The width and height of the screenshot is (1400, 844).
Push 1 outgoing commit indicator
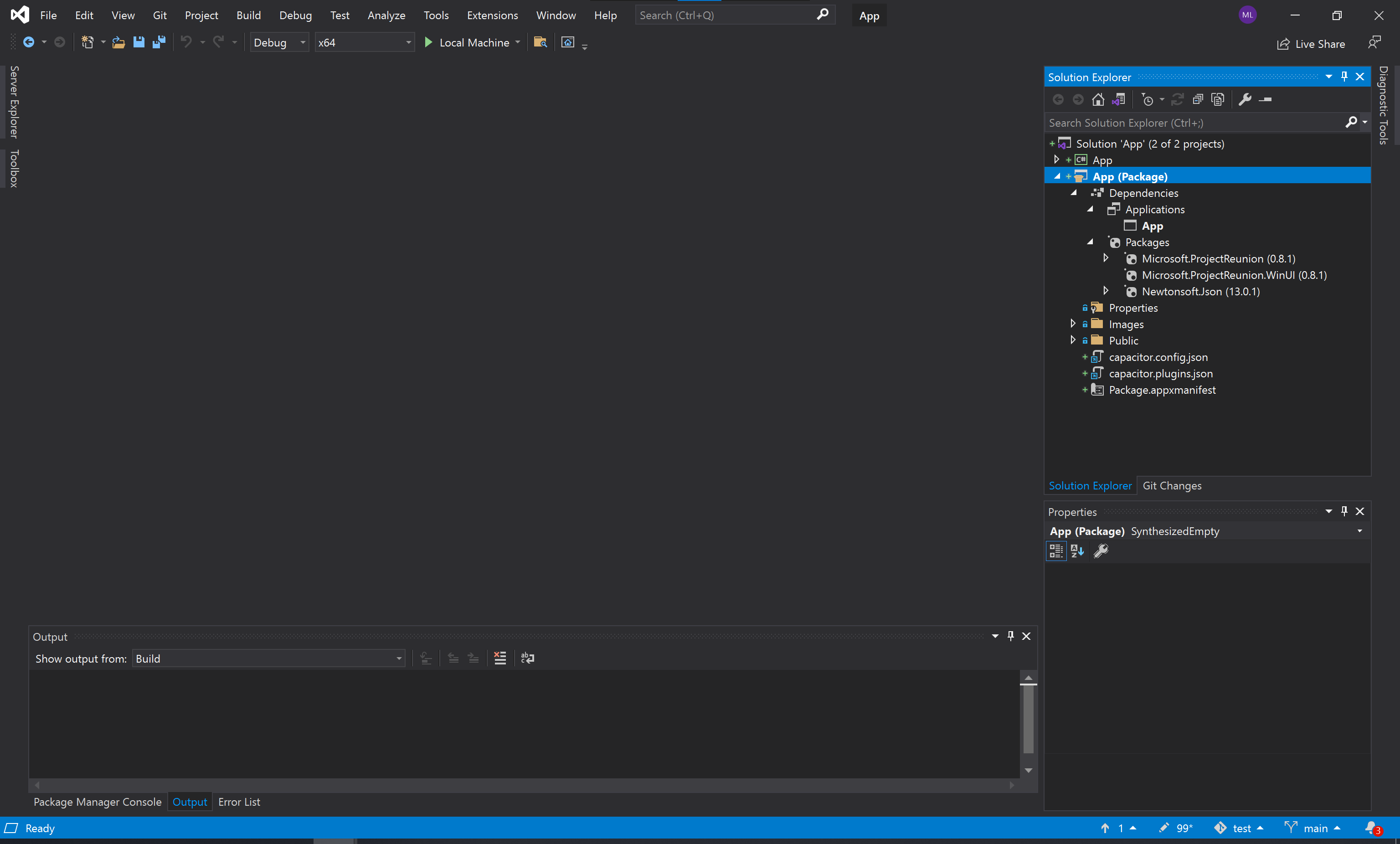(1119, 828)
